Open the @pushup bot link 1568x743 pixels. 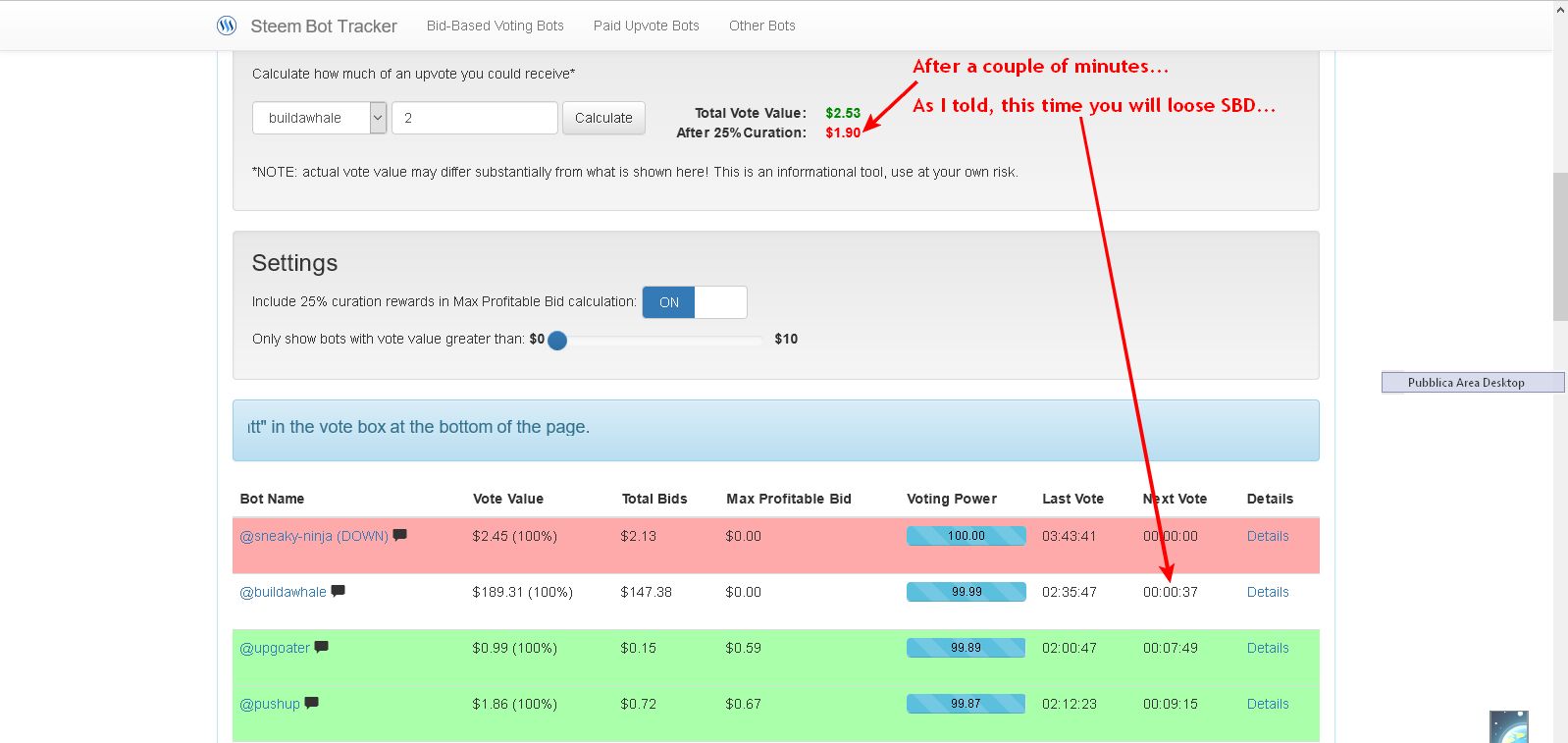point(270,704)
